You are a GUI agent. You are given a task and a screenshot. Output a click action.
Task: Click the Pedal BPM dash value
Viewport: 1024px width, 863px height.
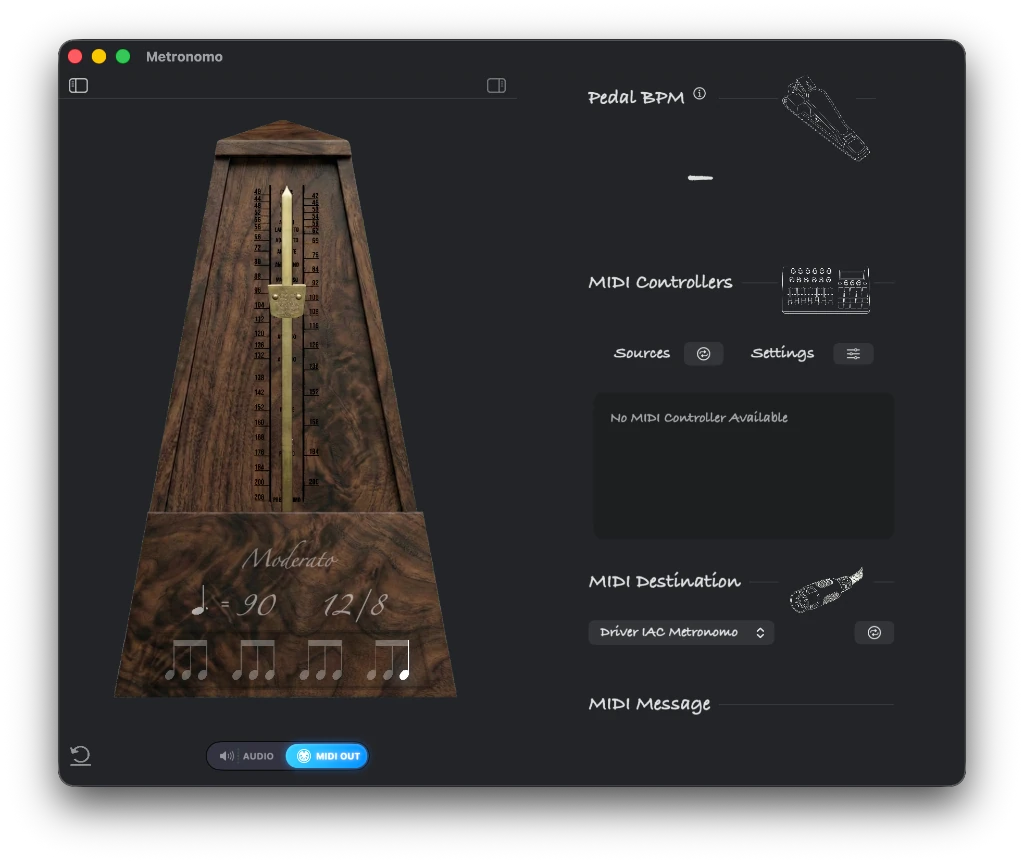coord(700,177)
